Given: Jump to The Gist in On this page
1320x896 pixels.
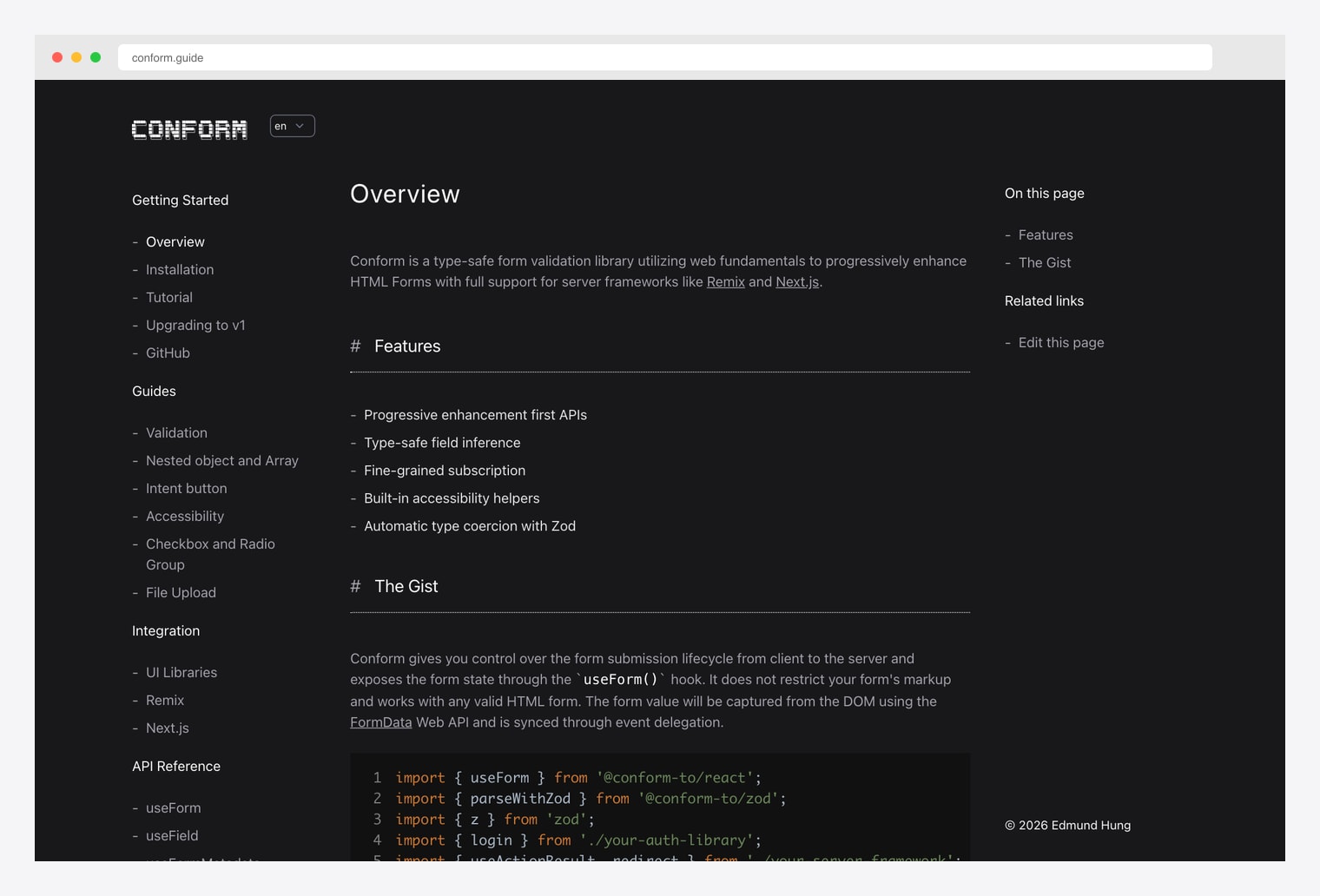Looking at the screenshot, I should 1045,262.
